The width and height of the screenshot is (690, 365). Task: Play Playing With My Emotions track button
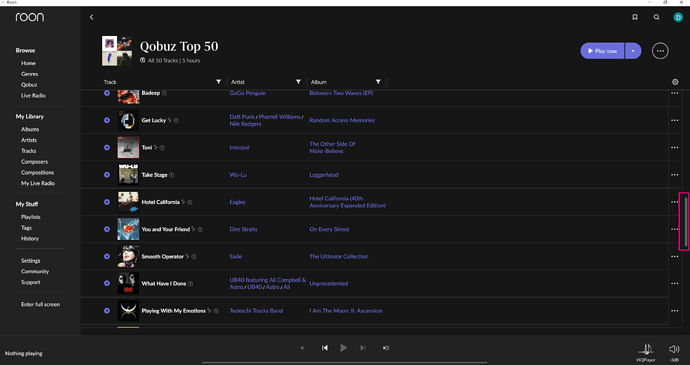(106, 311)
